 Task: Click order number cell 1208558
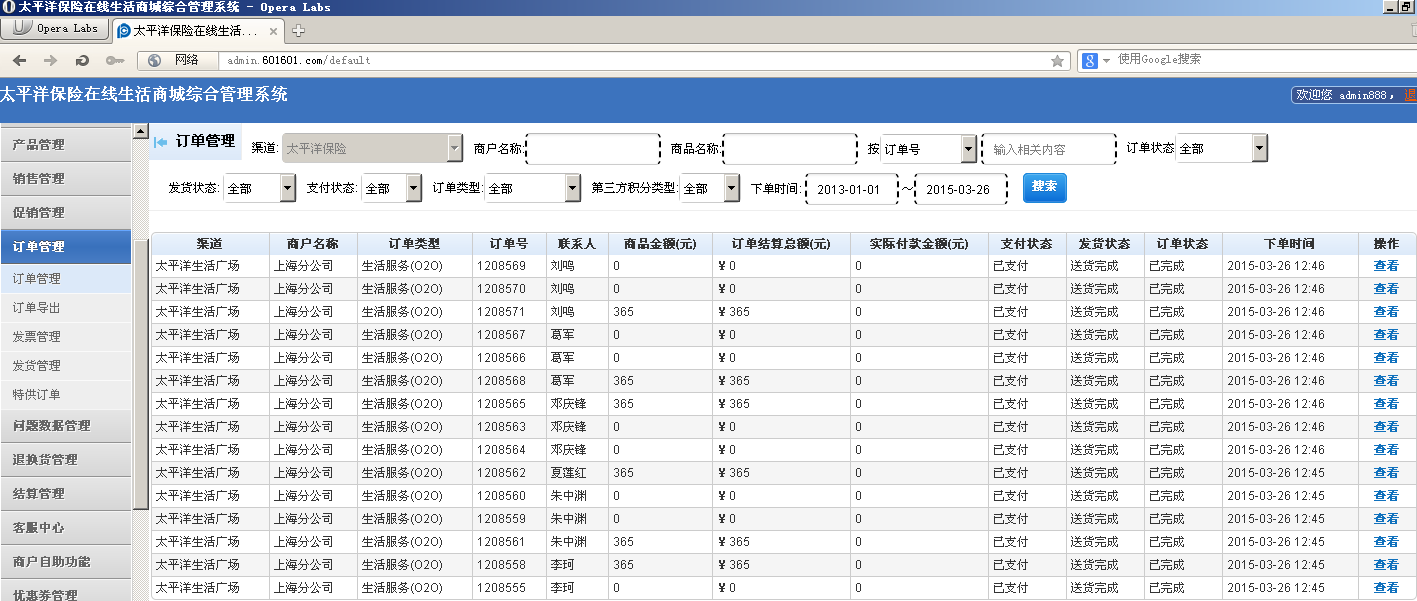click(x=509, y=565)
